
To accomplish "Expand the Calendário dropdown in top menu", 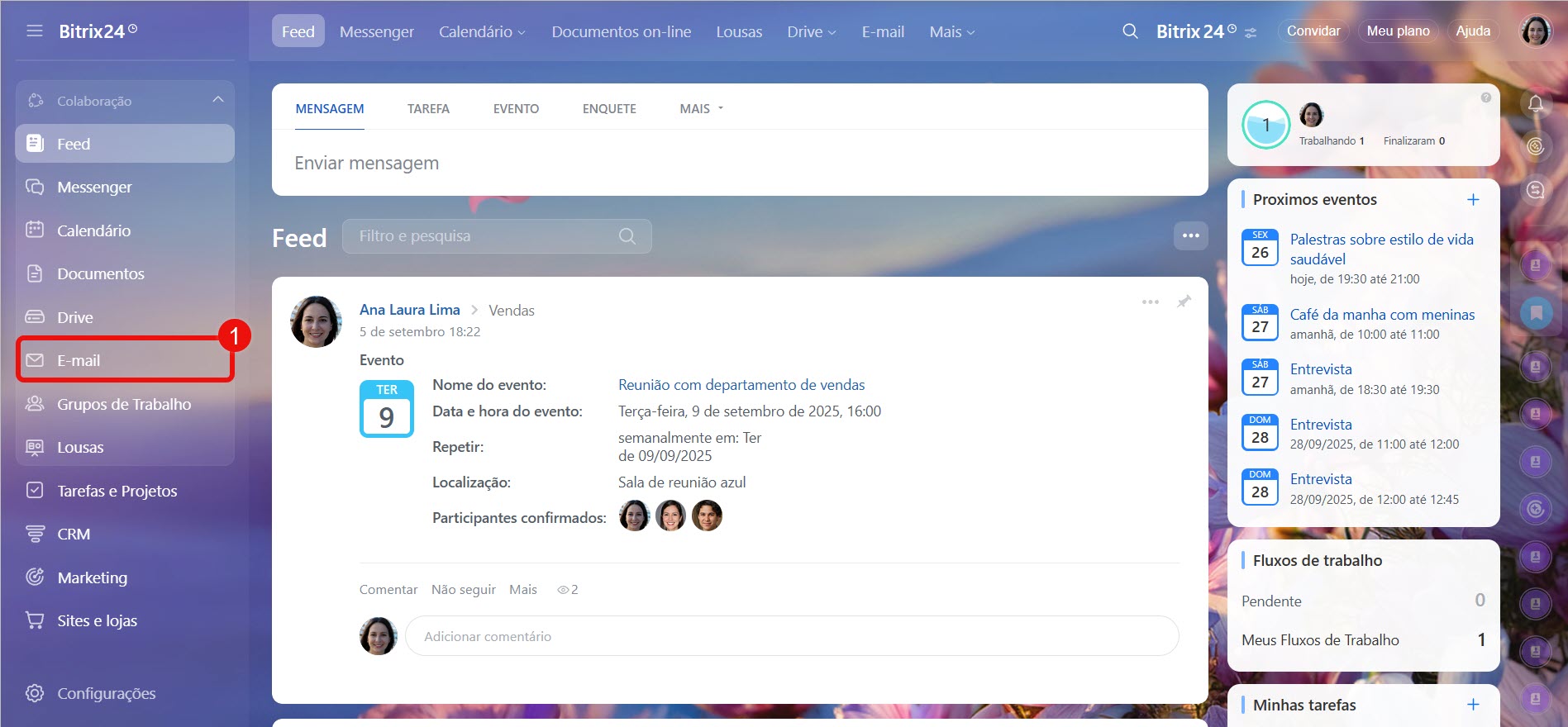I will 481,32.
